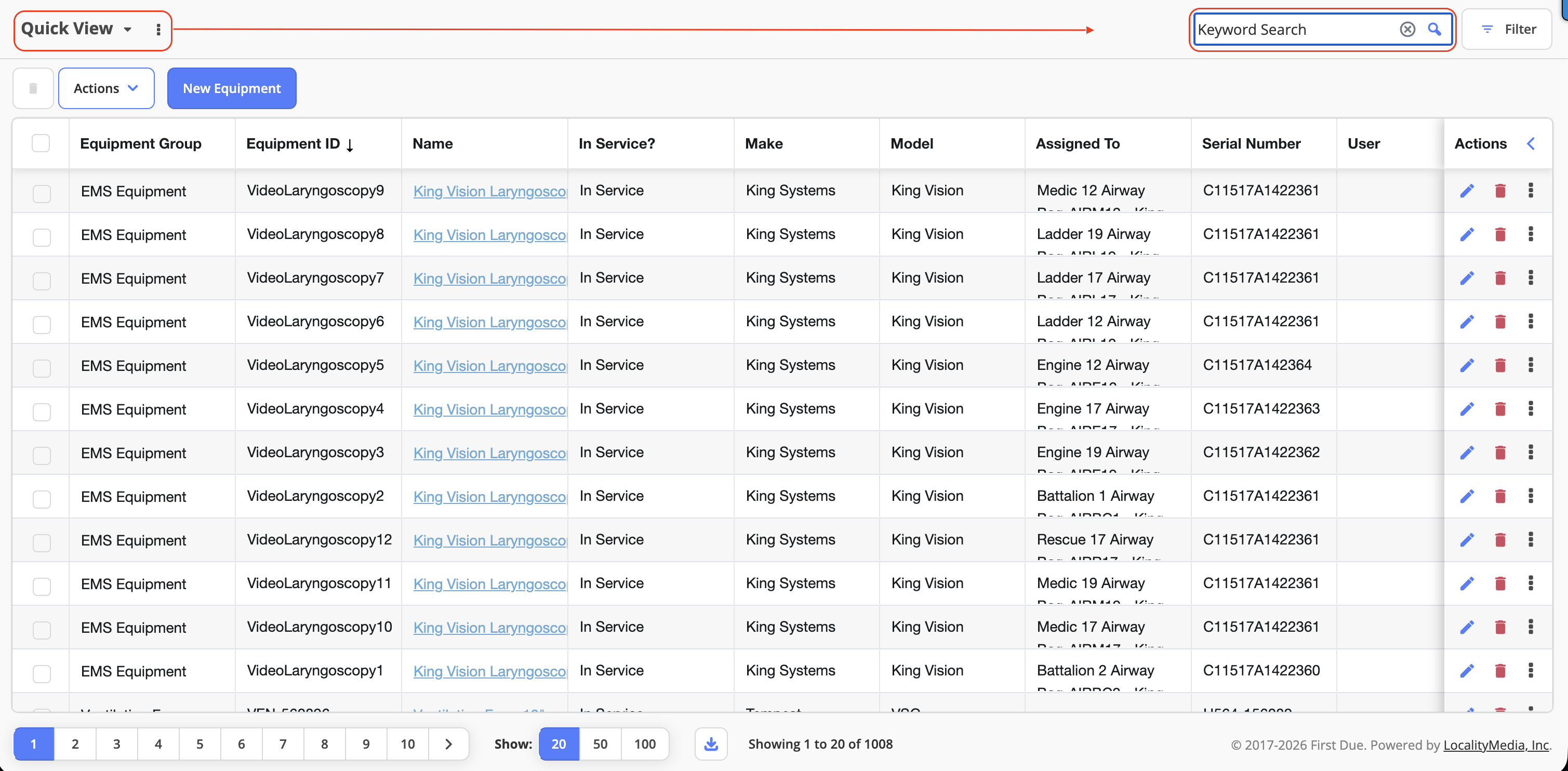
Task: Delete VideoLaryngoscopy8 with the trash icon
Action: coord(1500,234)
